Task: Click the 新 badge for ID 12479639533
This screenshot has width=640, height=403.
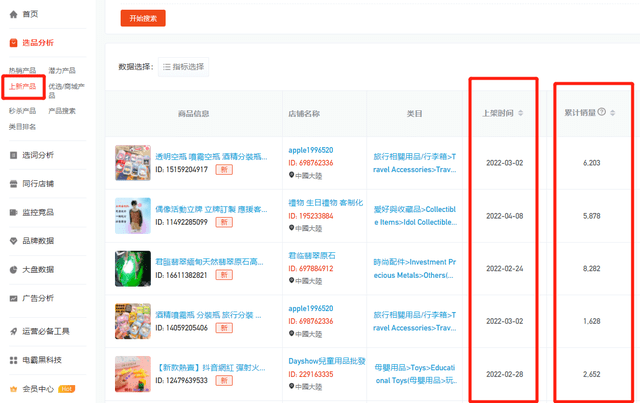Action: tap(224, 381)
